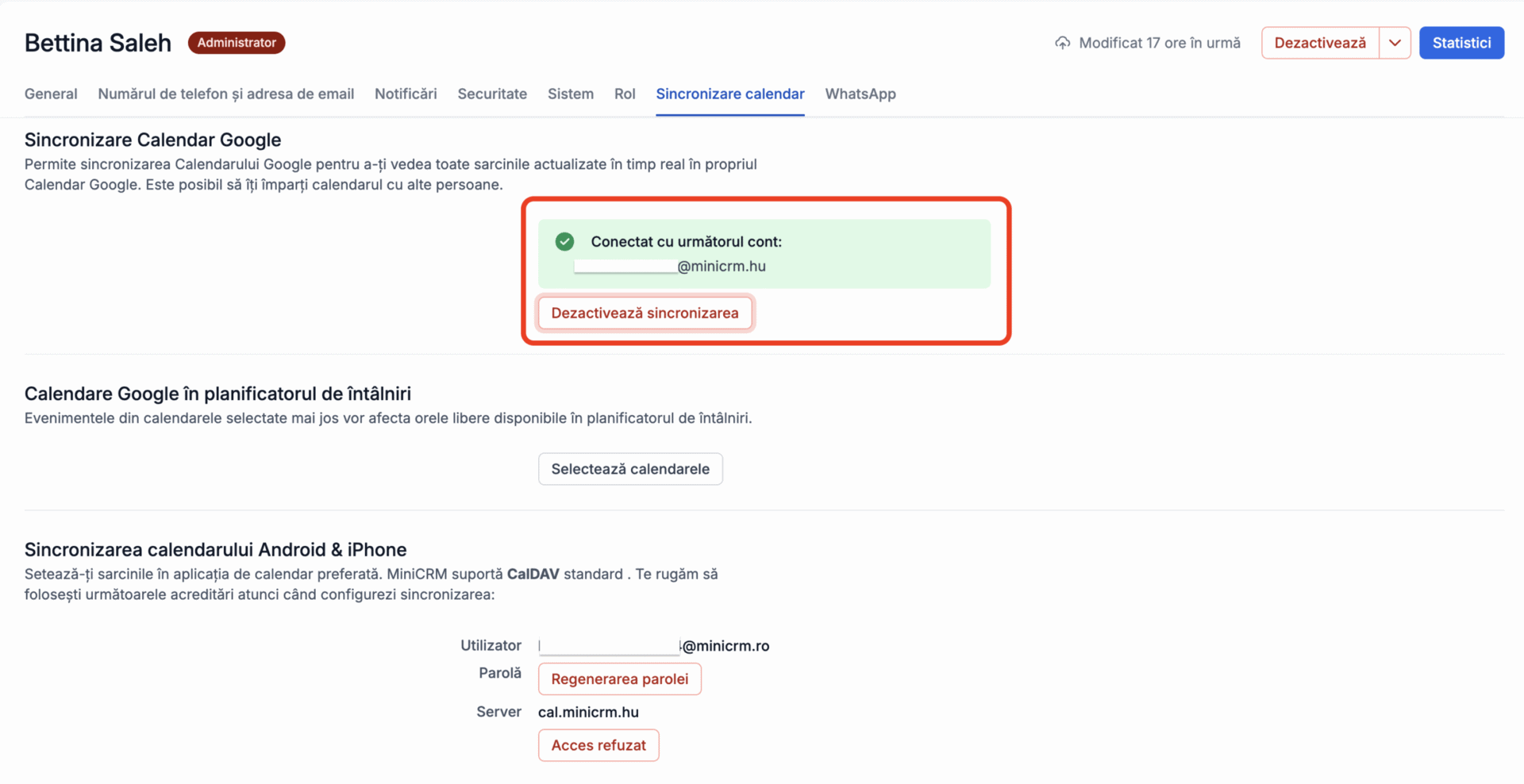Click the Selectează calendarele button
Image resolution: width=1524 pixels, height=784 pixels.
[630, 469]
